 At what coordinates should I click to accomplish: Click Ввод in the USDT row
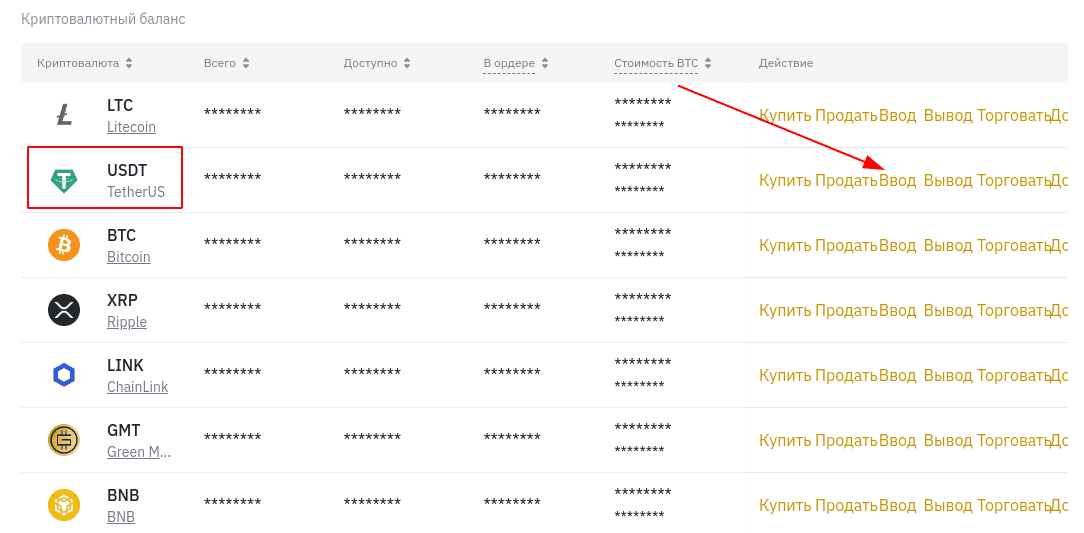(x=897, y=180)
